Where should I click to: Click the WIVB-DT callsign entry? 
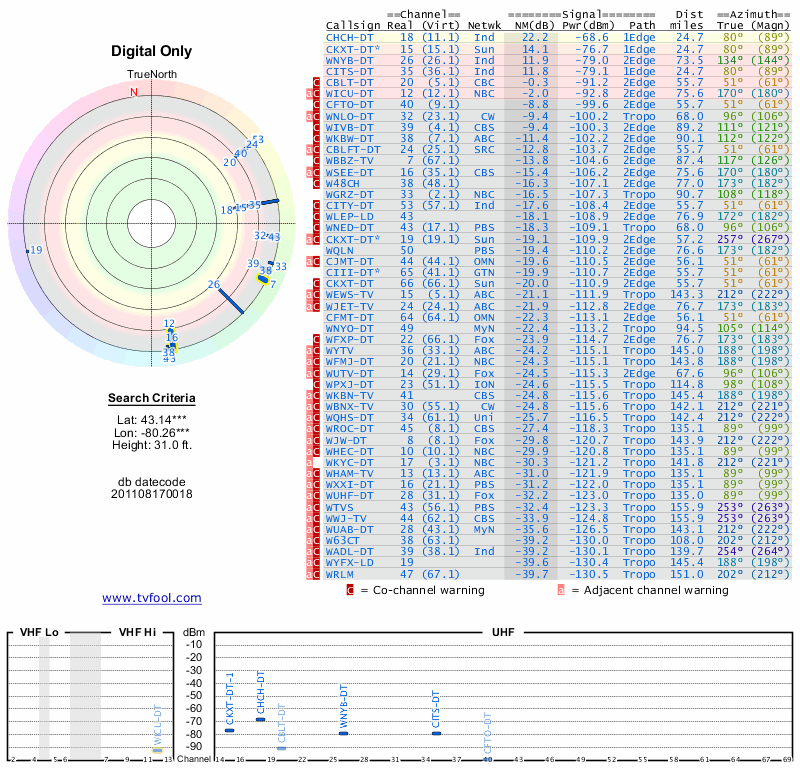pyautogui.click(x=350, y=127)
